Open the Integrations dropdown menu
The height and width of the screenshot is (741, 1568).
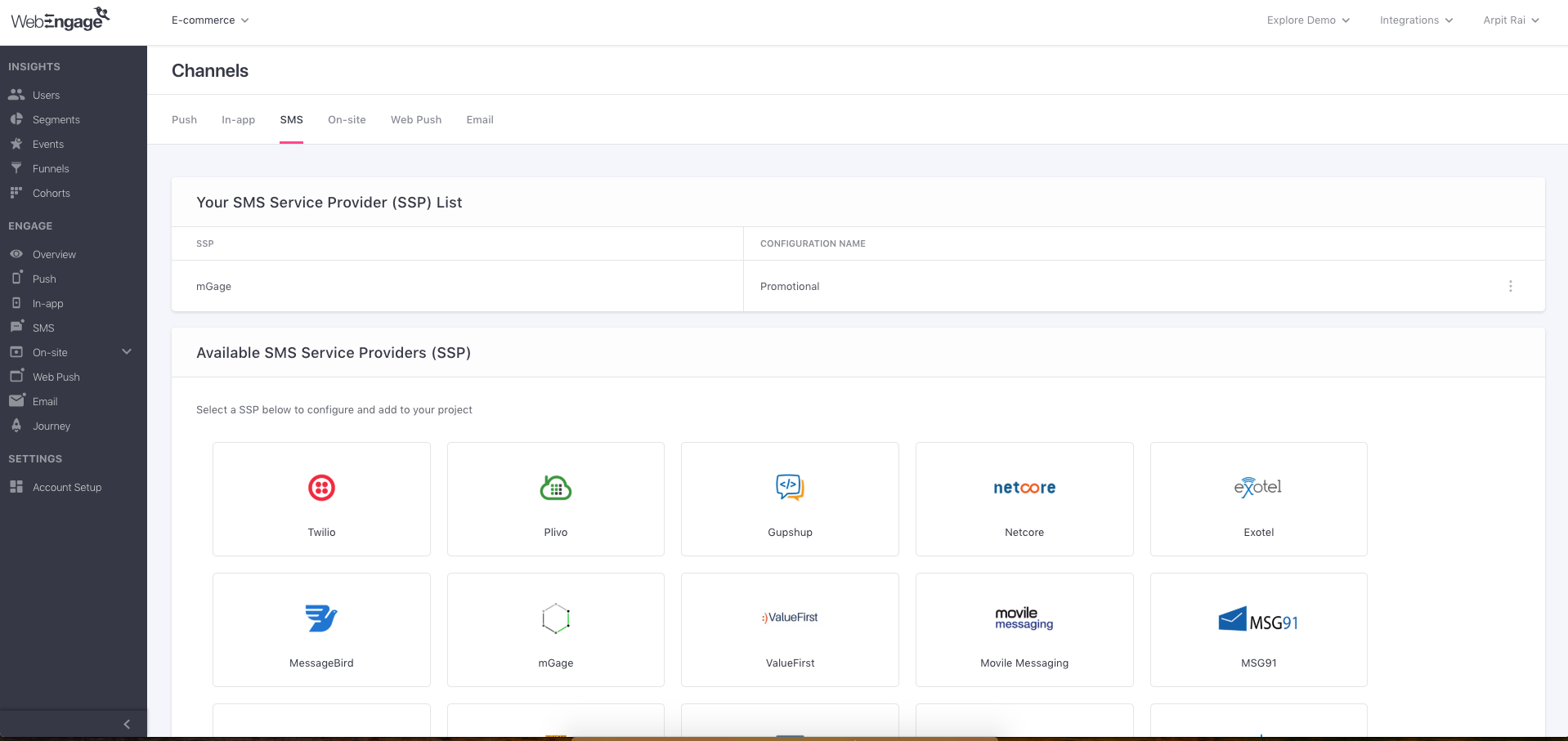tap(1416, 20)
